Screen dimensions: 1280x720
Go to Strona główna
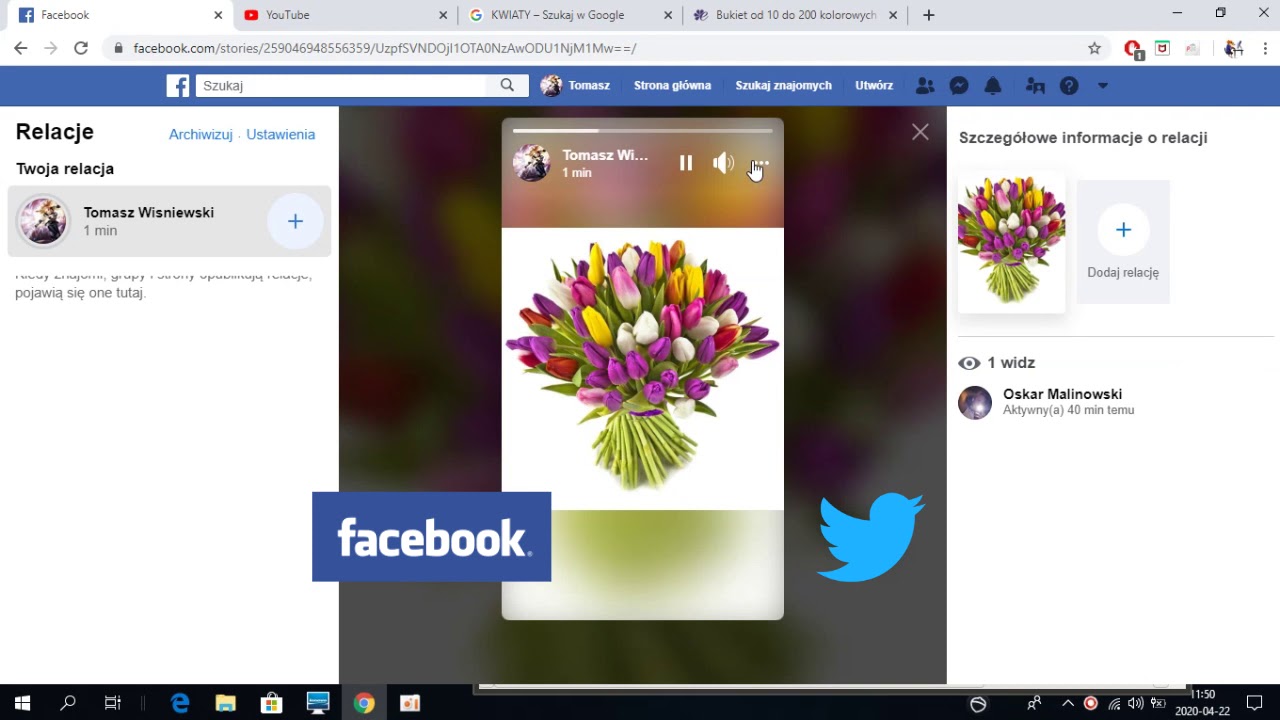672,86
